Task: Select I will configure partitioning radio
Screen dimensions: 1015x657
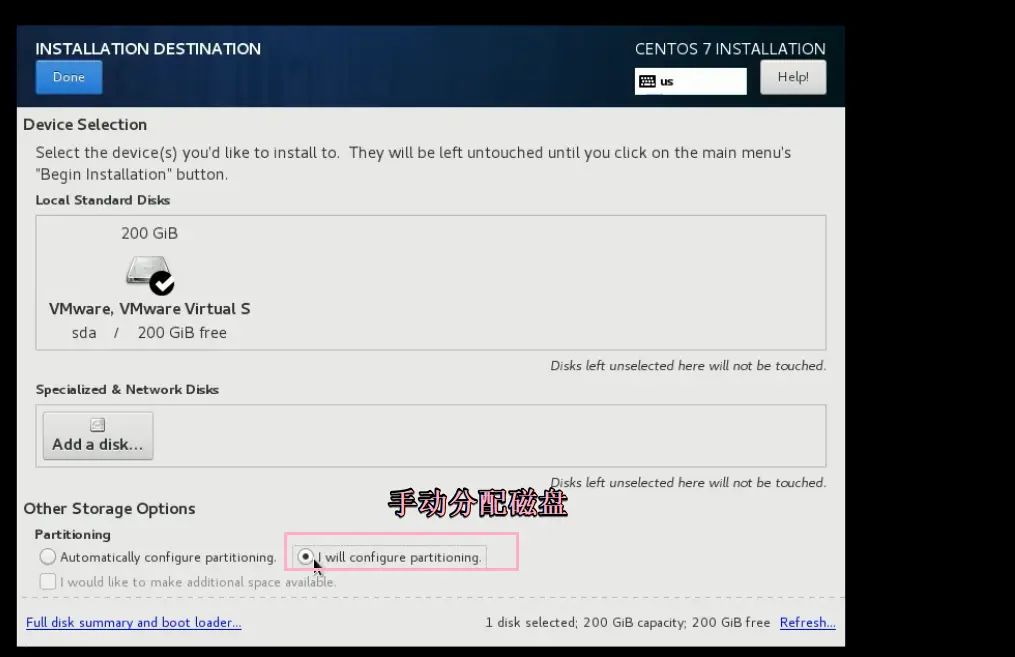Action: coord(306,557)
